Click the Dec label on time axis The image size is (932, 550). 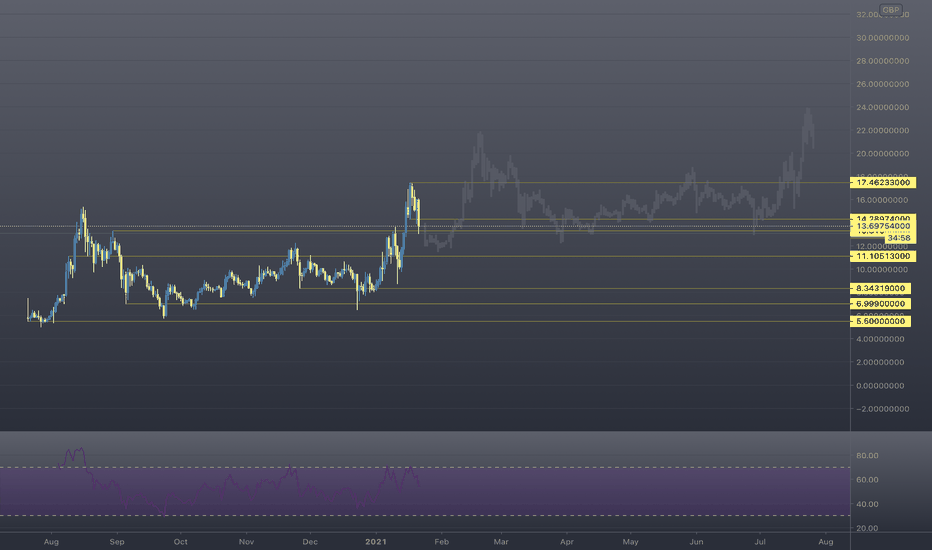coord(310,542)
